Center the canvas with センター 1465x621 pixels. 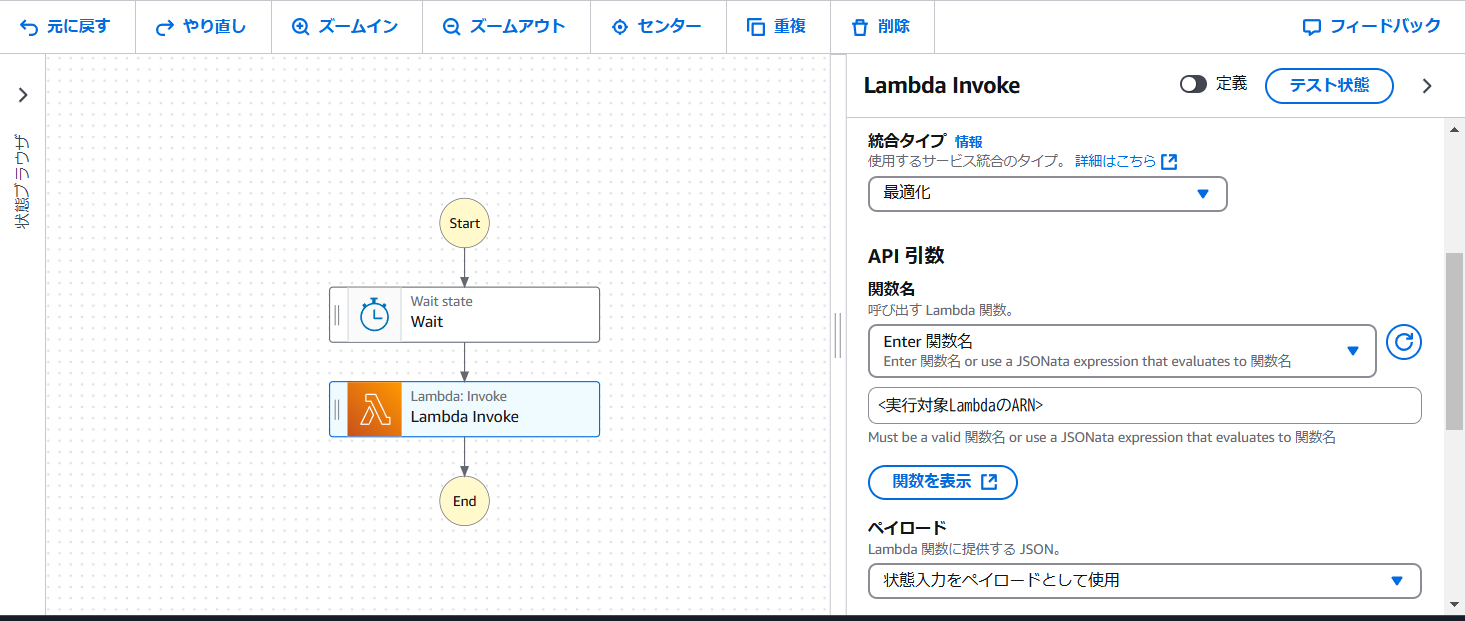[x=656, y=27]
